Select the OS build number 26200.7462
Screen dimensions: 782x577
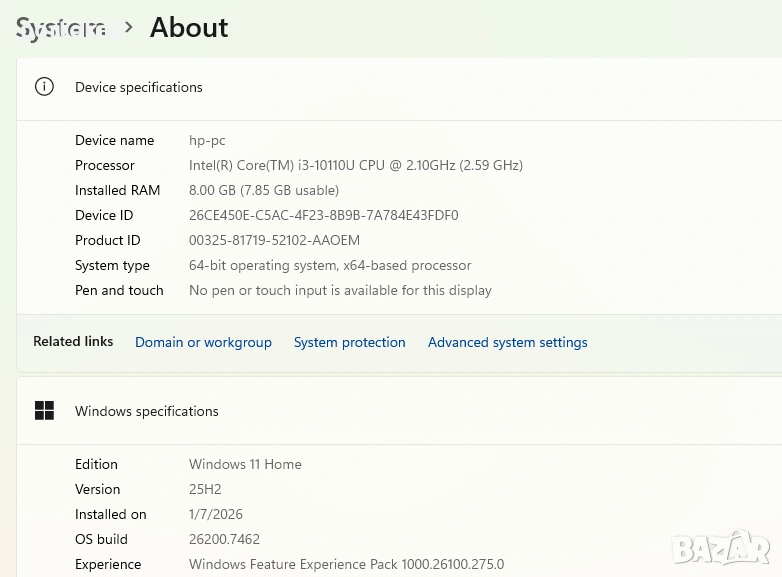coord(224,539)
